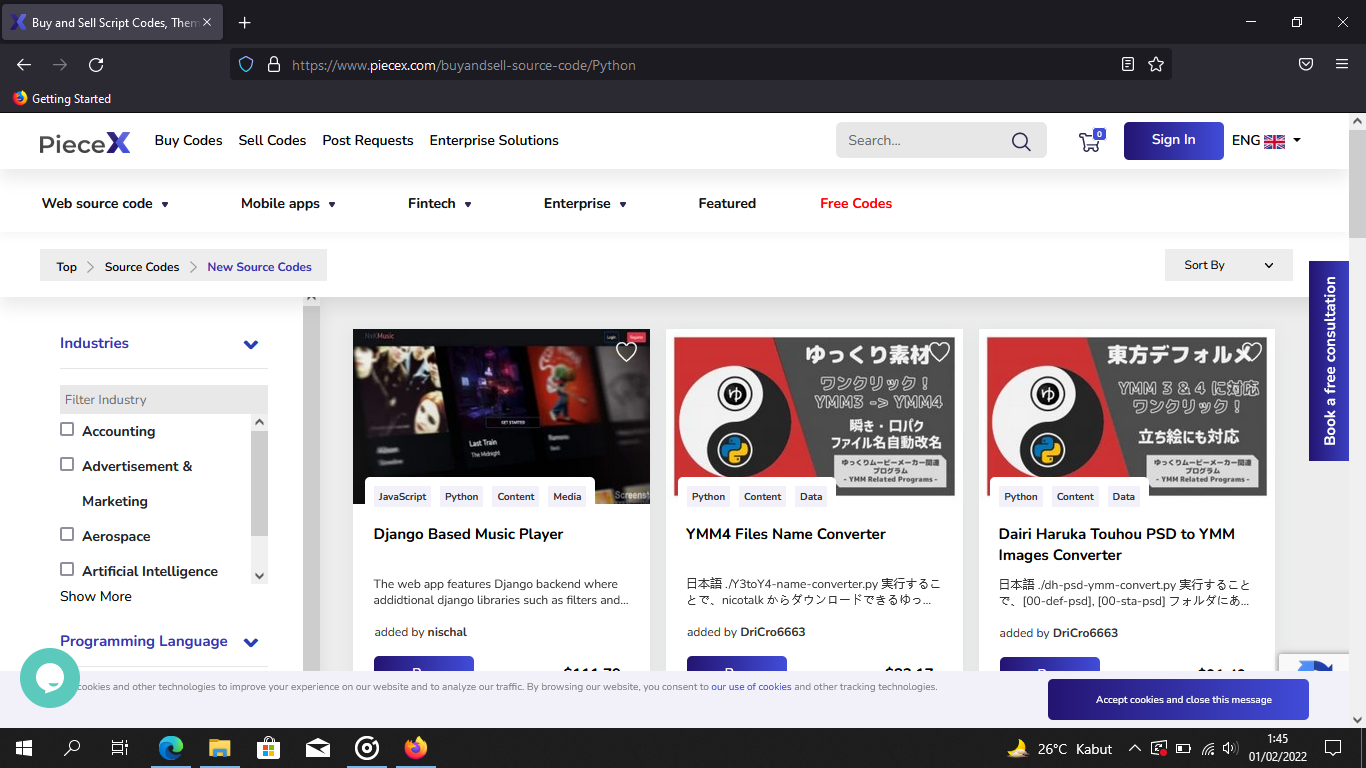
Task: Click the search magnifier icon
Action: pyautogui.click(x=1021, y=141)
